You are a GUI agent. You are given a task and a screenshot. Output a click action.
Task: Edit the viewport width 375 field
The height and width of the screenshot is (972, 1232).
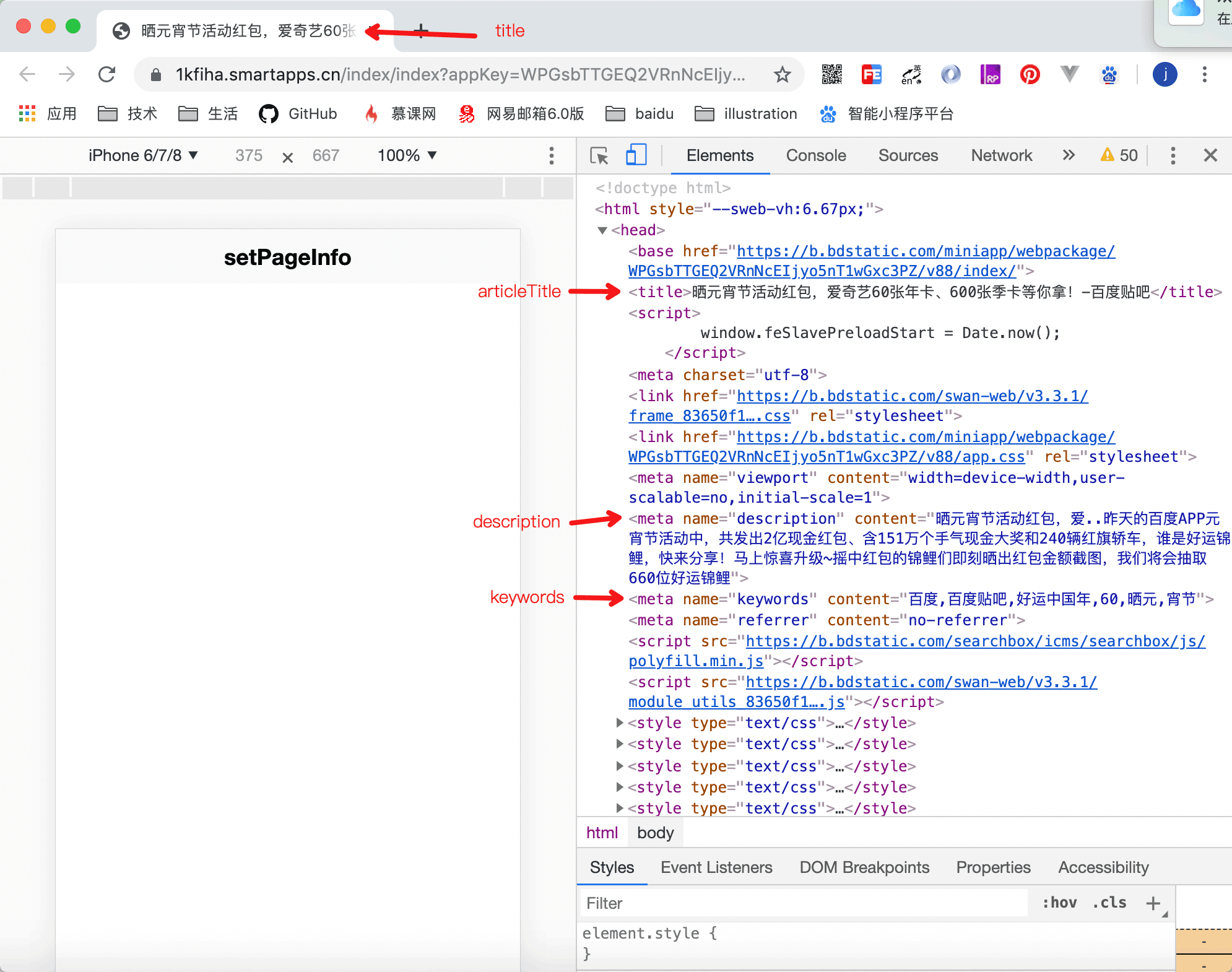pyautogui.click(x=249, y=155)
